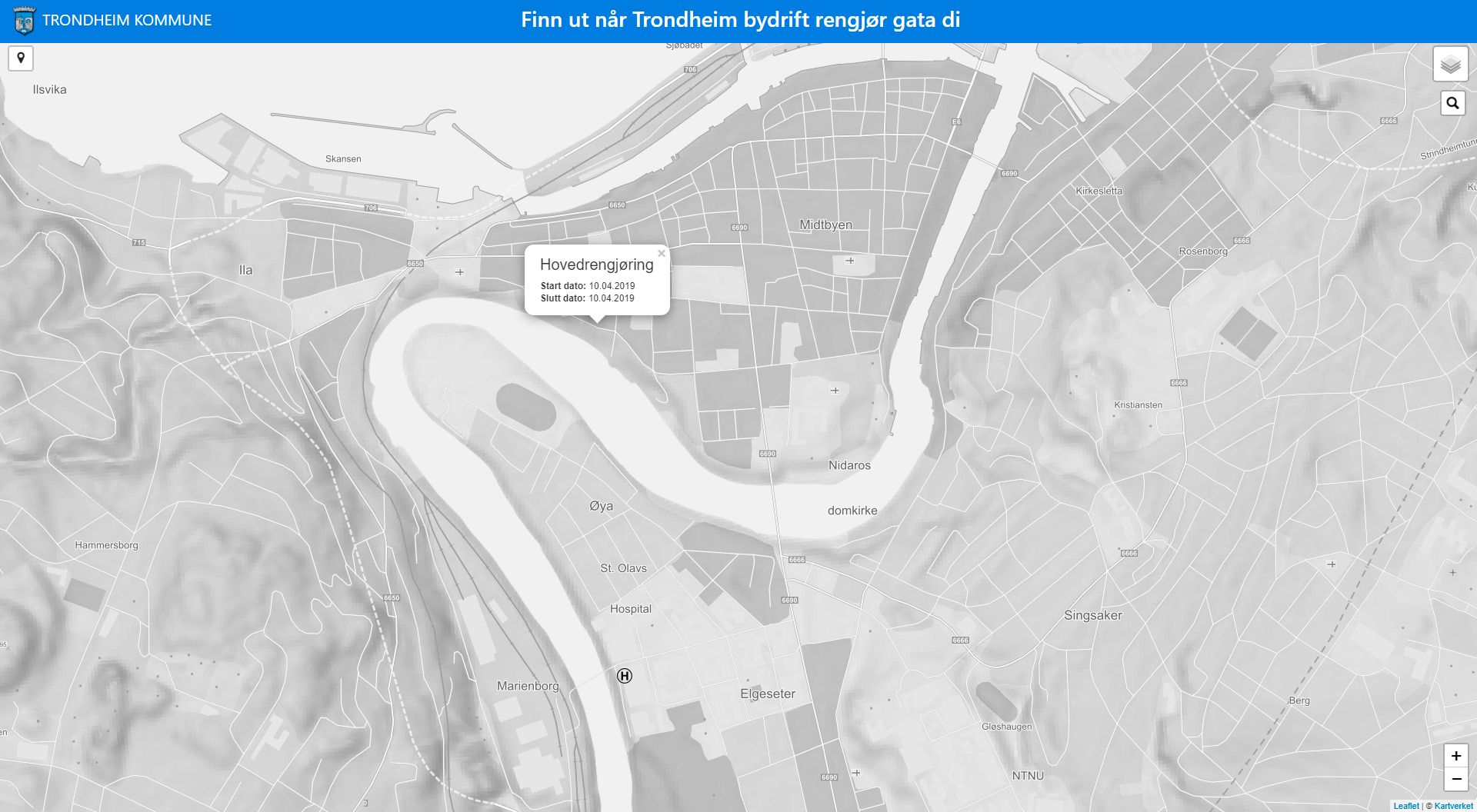Click the Hovedrengjøring popup title
The width and height of the screenshot is (1477, 812).
[597, 265]
